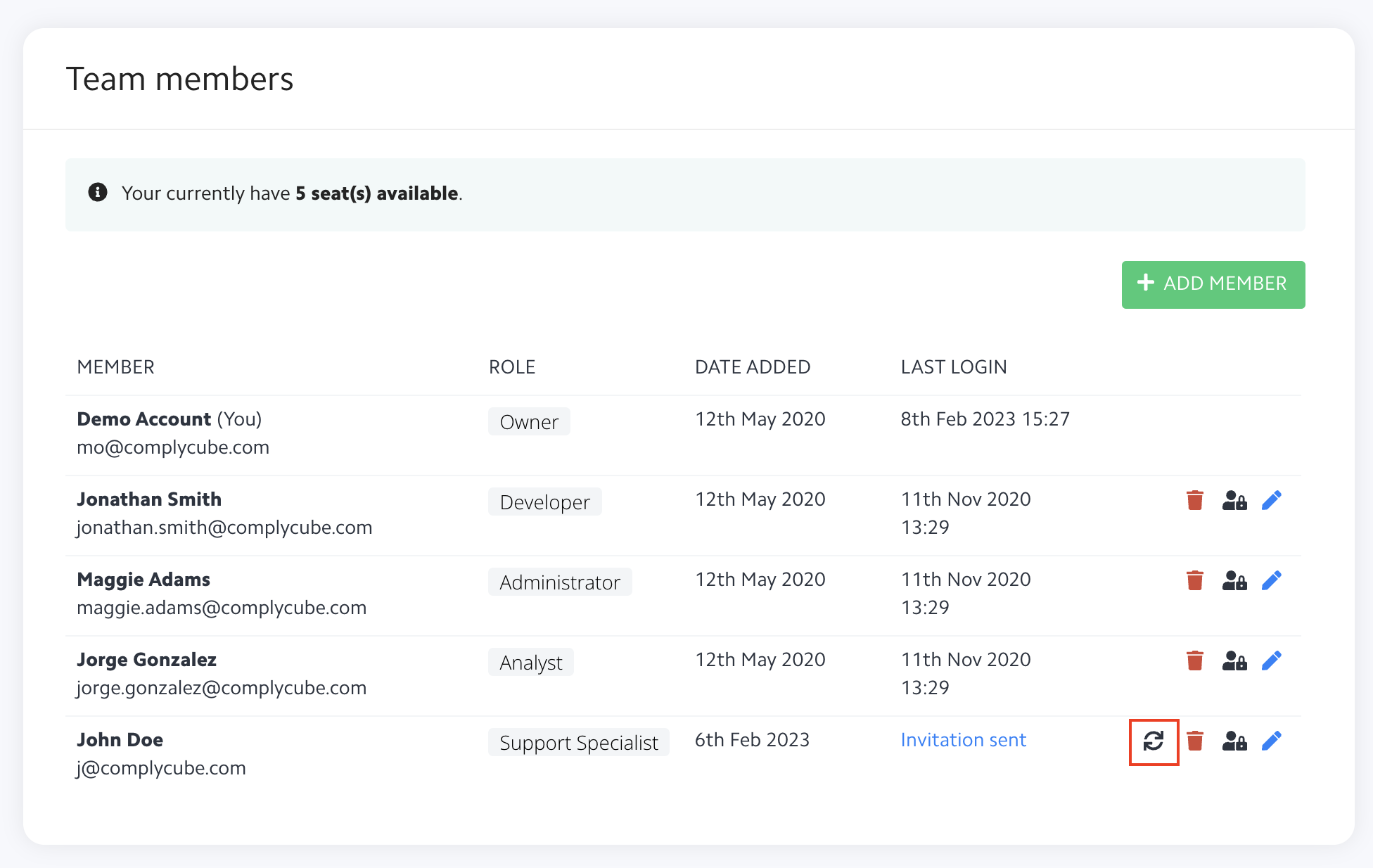Click Demo Account's 12th May 2020 date
Image resolution: width=1373 pixels, height=868 pixels.
click(760, 419)
